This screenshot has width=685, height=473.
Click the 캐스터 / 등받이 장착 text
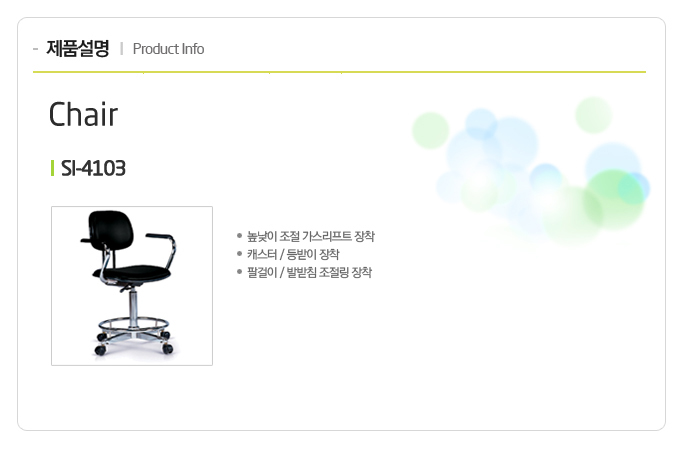tap(293, 254)
